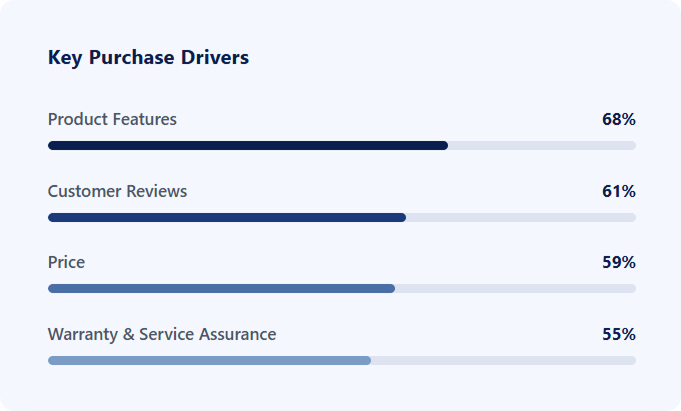The image size is (681, 411).
Task: Click the word Assurance in the last label
Action: tap(236, 334)
